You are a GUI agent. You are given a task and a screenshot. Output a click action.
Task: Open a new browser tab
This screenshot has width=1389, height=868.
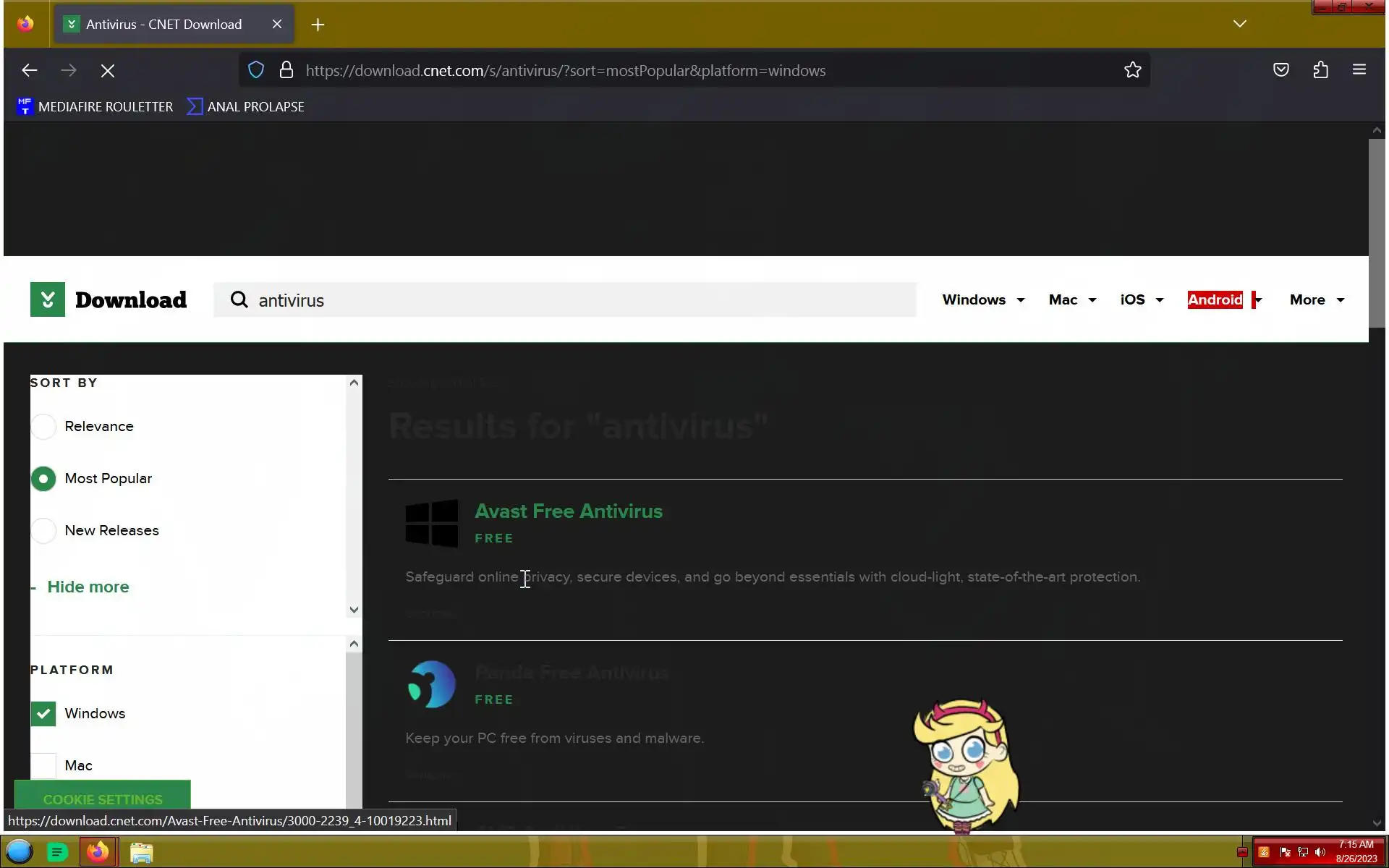(318, 25)
